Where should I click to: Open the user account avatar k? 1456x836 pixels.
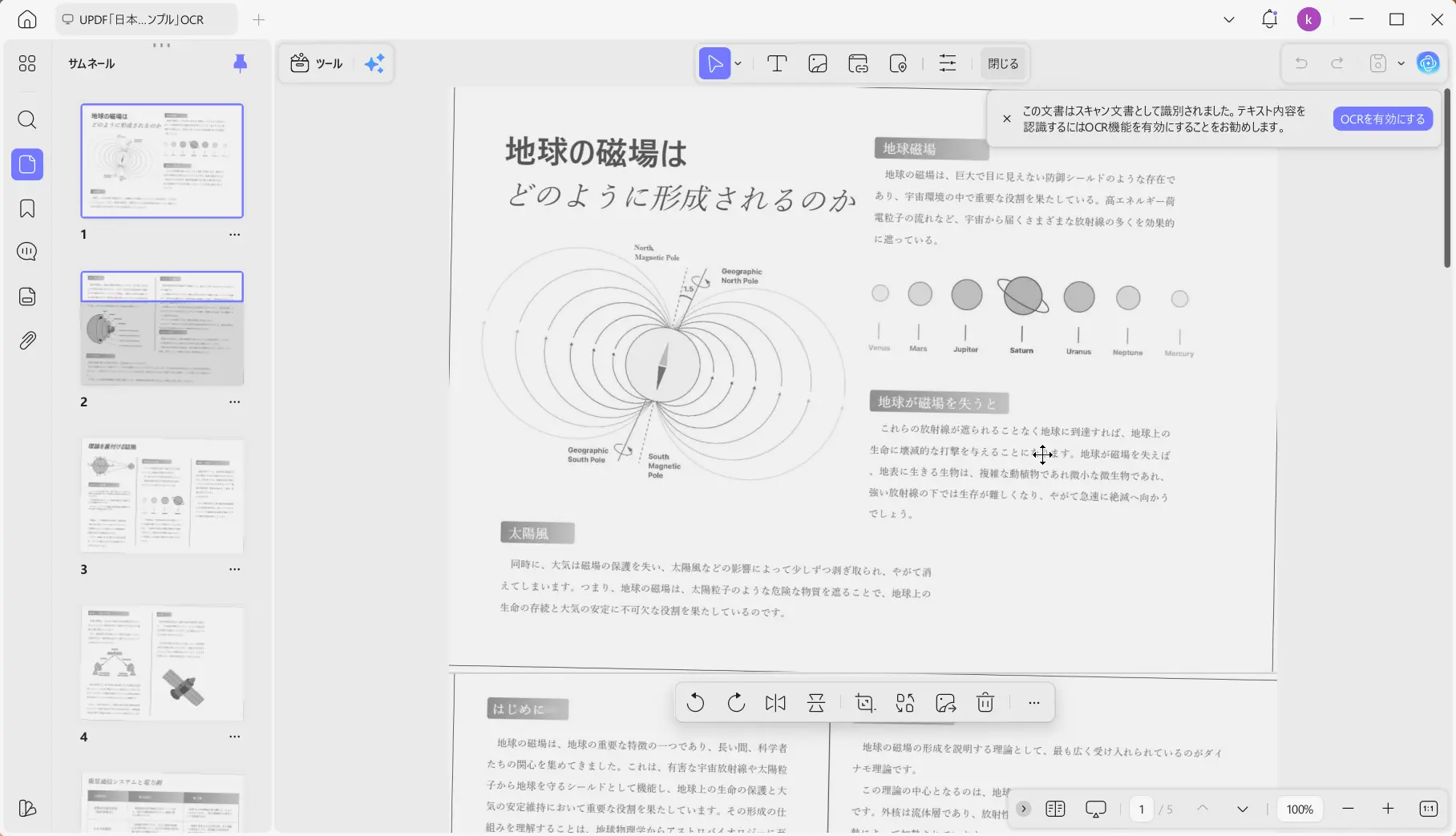[1309, 19]
